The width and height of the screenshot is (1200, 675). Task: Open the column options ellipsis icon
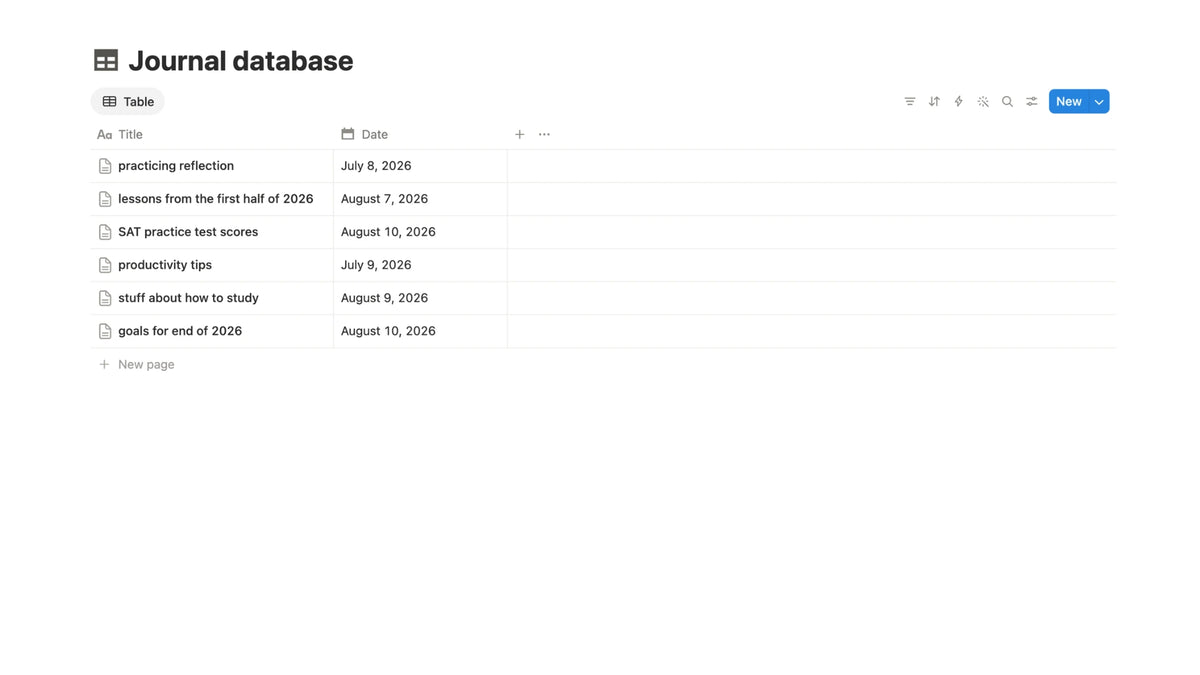tap(544, 134)
